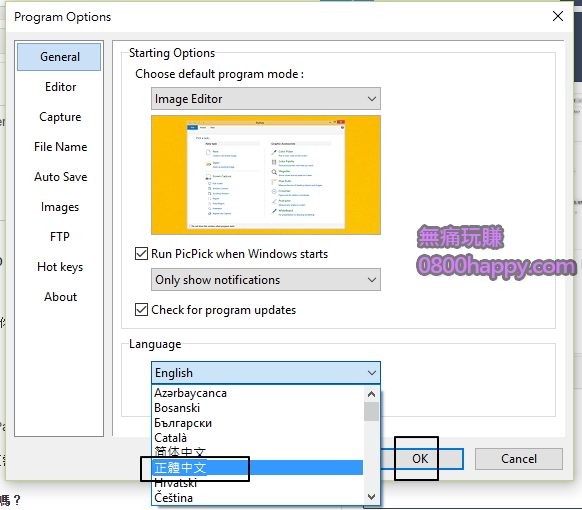
Task: Switch to Hot keys tab
Action: 60,267
